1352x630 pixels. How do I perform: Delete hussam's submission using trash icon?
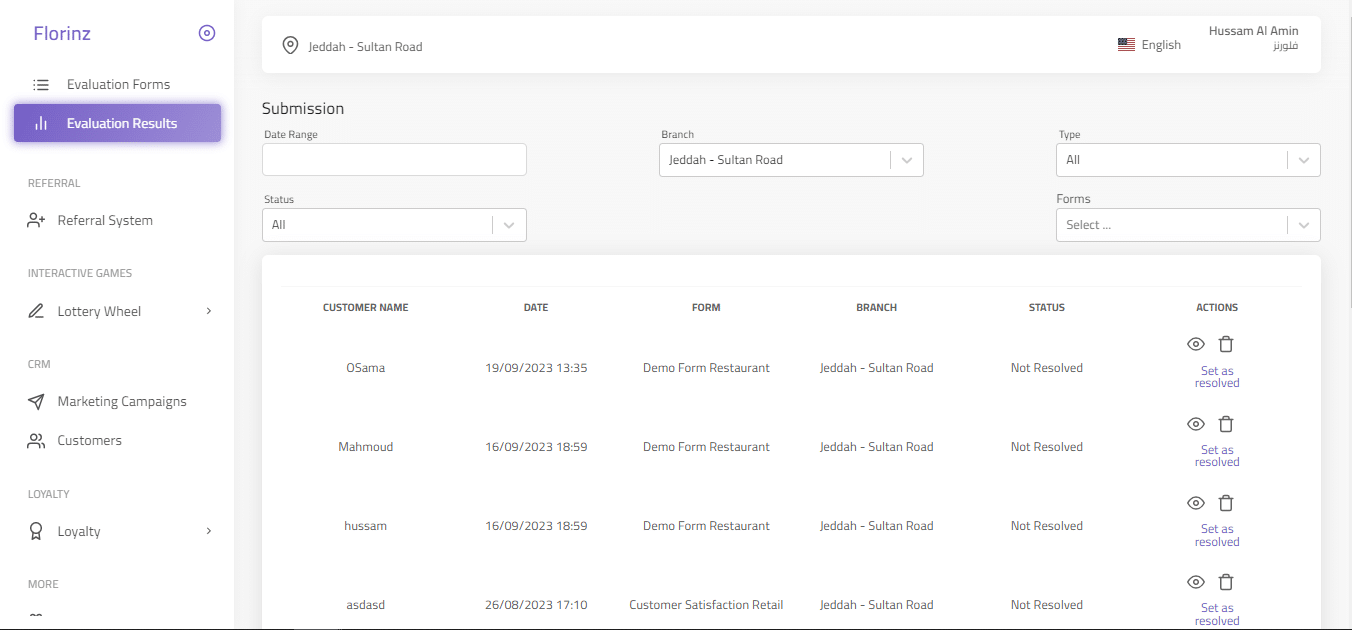point(1226,503)
